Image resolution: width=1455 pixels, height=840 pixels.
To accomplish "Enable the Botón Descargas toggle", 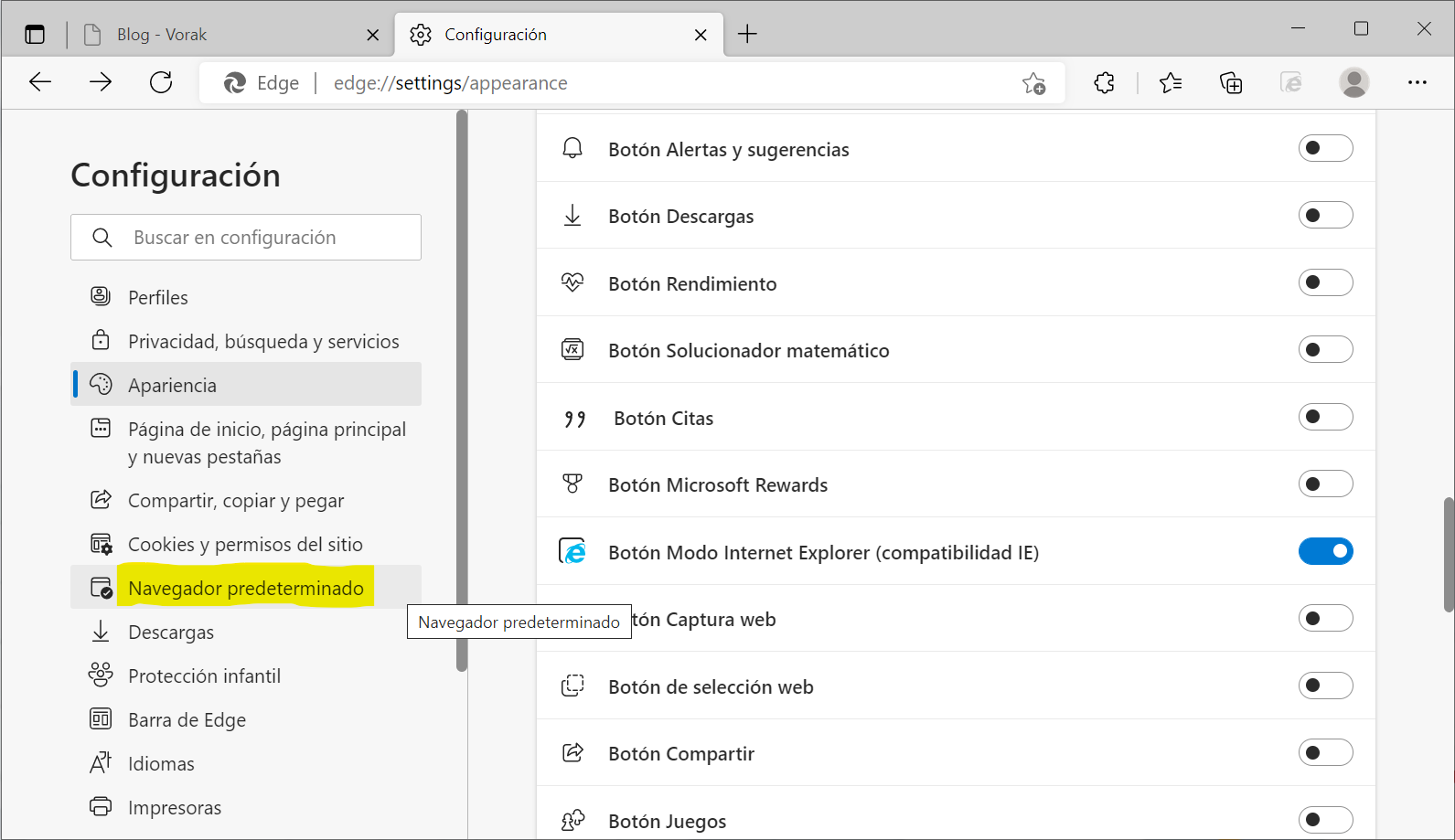I will (1325, 216).
